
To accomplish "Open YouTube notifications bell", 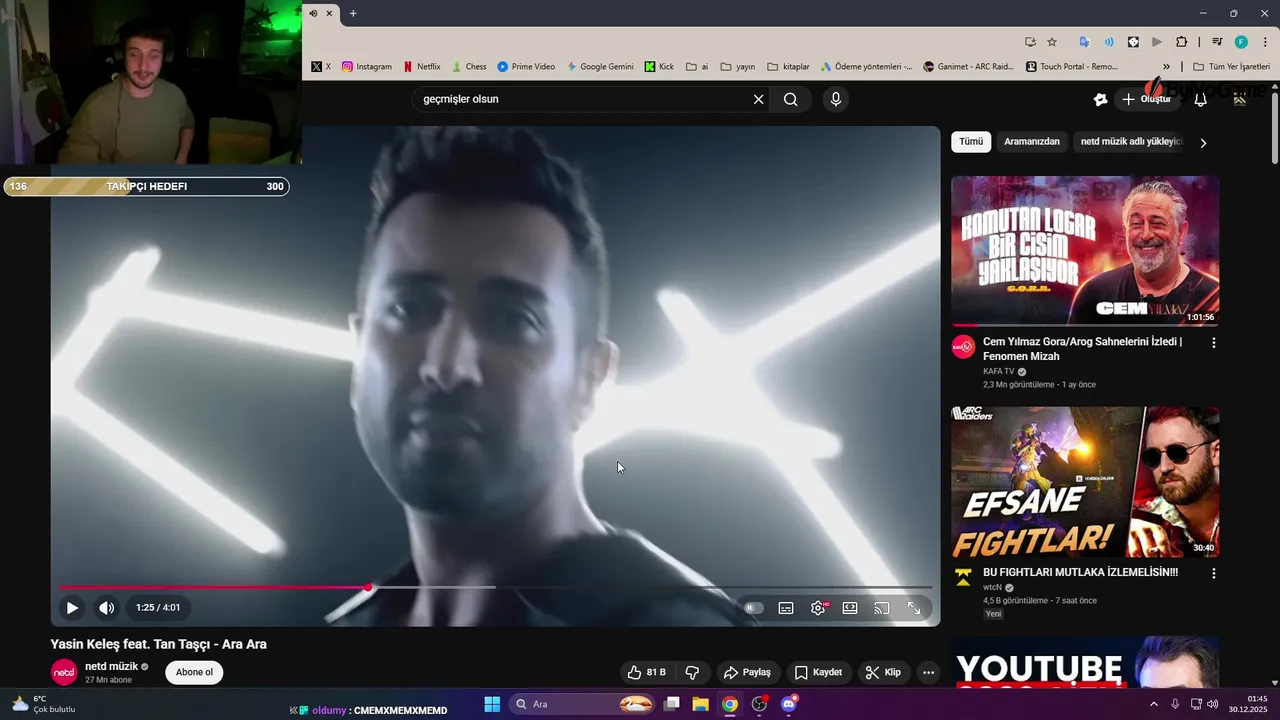I will click(x=1200, y=99).
